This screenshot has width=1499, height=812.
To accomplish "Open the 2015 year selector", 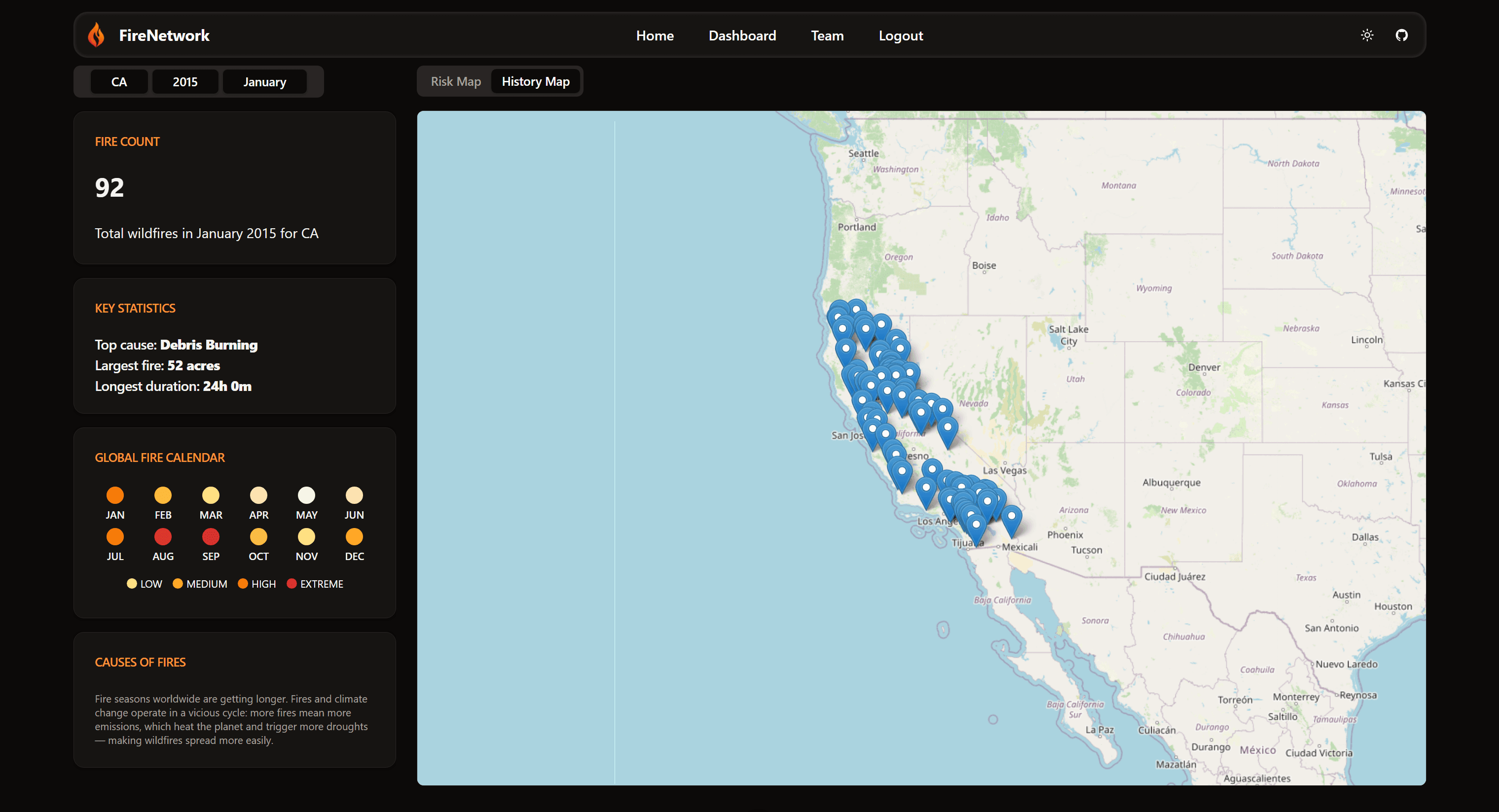I will tap(185, 81).
